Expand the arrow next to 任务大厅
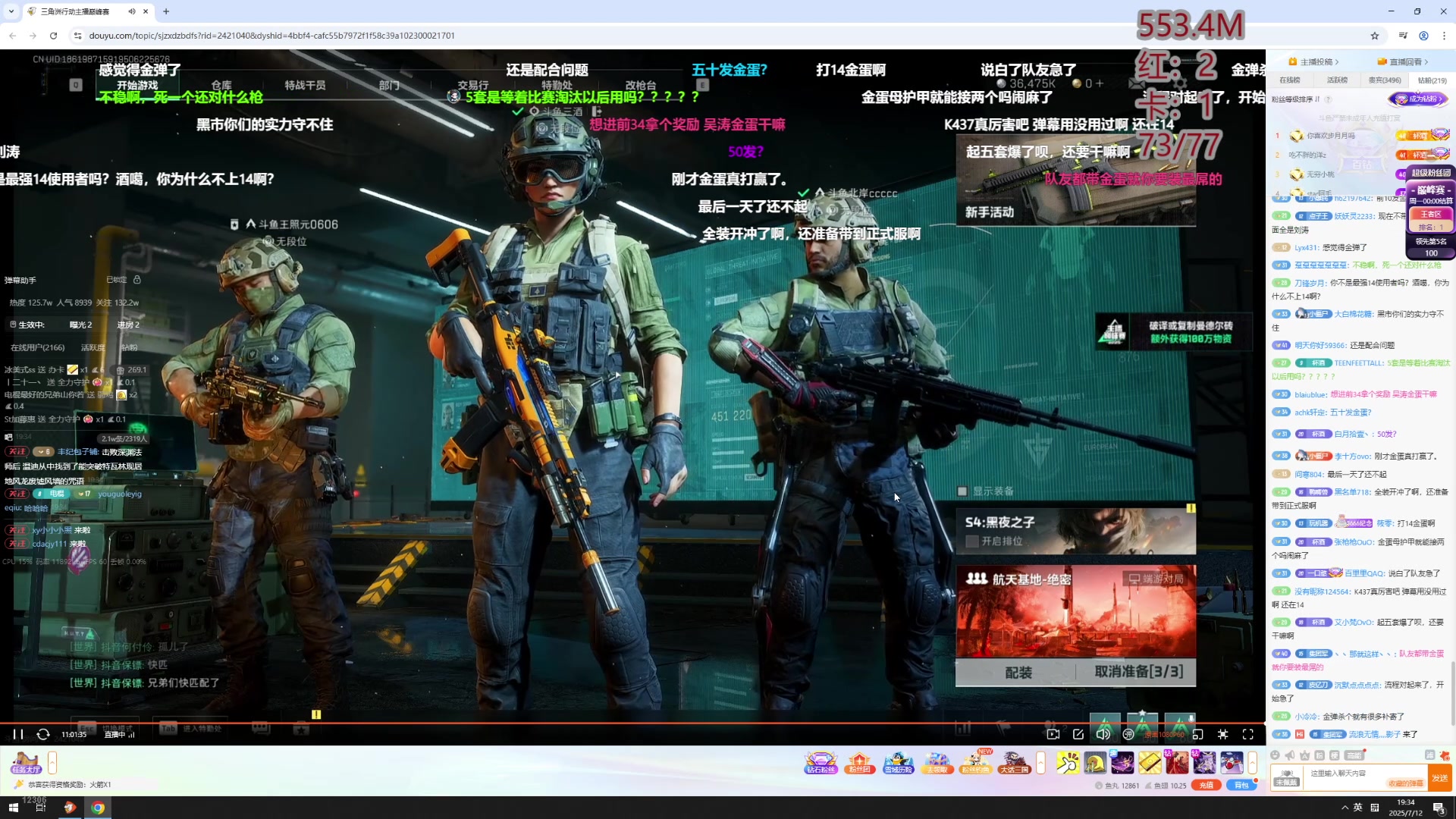1456x819 pixels. pos(52,763)
